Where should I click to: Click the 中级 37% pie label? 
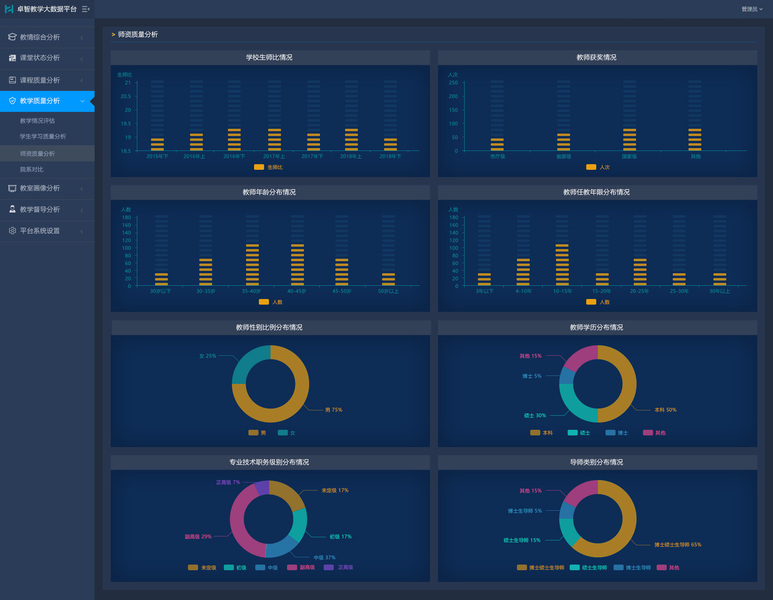point(324,558)
